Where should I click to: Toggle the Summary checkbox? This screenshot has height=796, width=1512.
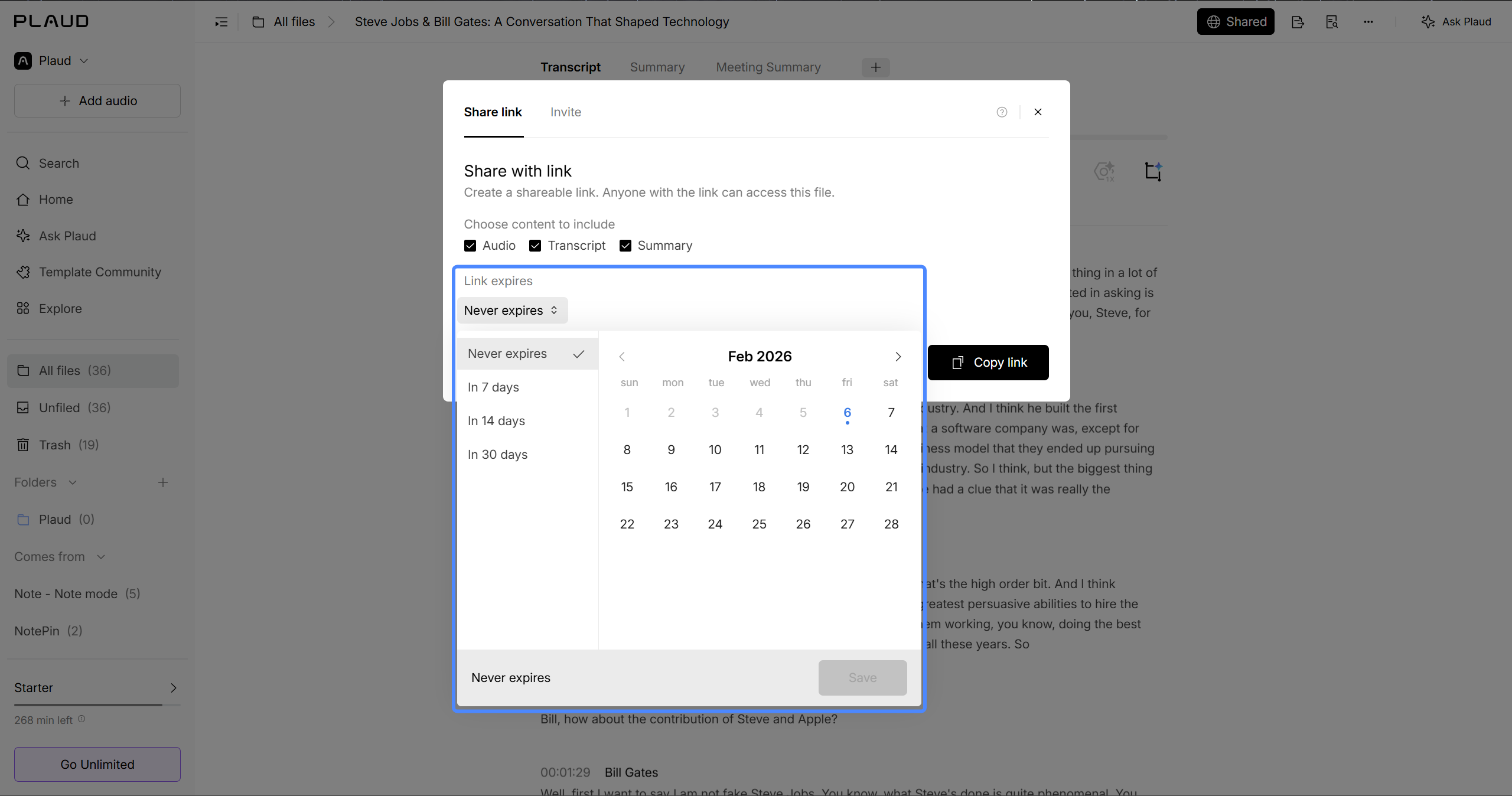(x=625, y=246)
